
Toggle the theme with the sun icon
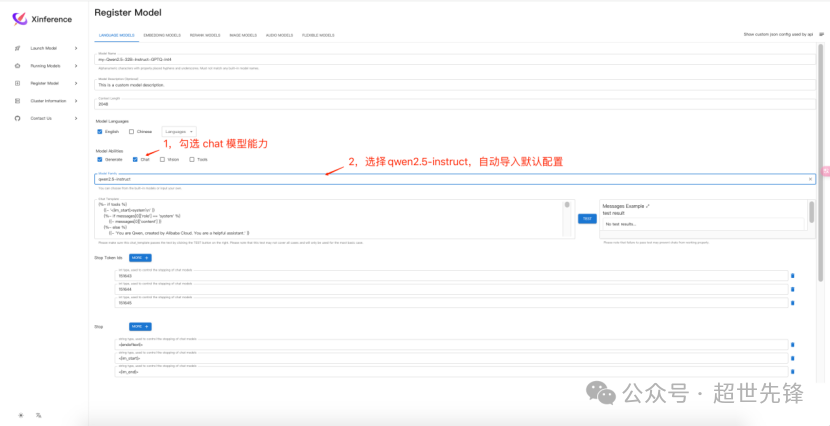[x=21, y=415]
